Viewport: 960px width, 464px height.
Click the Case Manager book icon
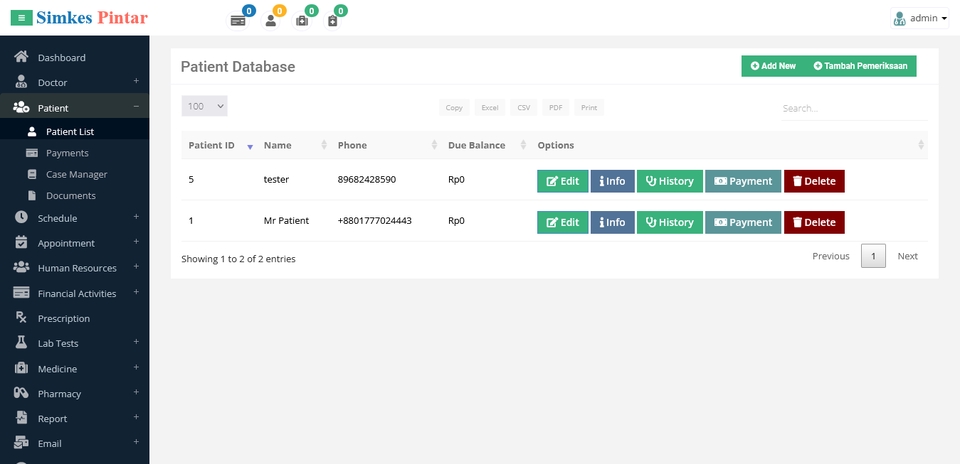tap(32, 174)
